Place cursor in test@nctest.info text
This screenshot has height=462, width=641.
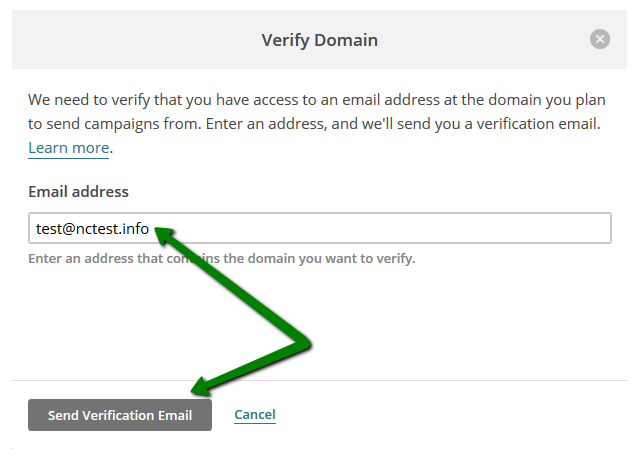[92, 229]
